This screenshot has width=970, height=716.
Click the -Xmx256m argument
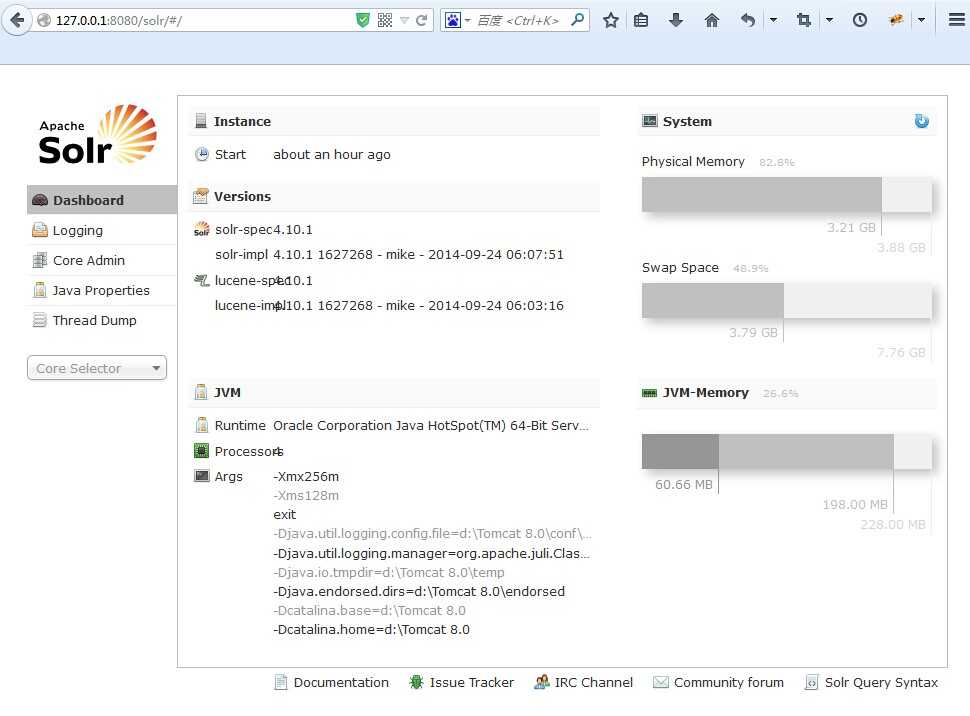pyautogui.click(x=306, y=477)
